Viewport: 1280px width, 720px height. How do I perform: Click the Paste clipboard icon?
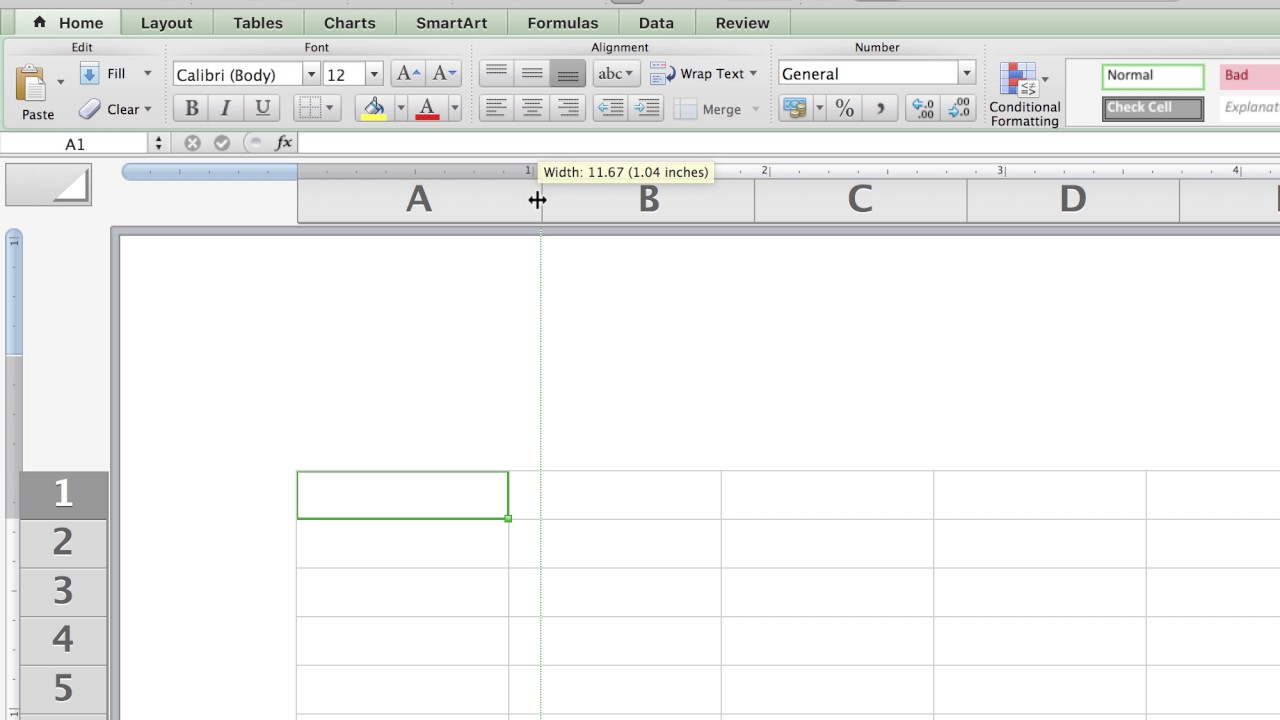coord(33,83)
